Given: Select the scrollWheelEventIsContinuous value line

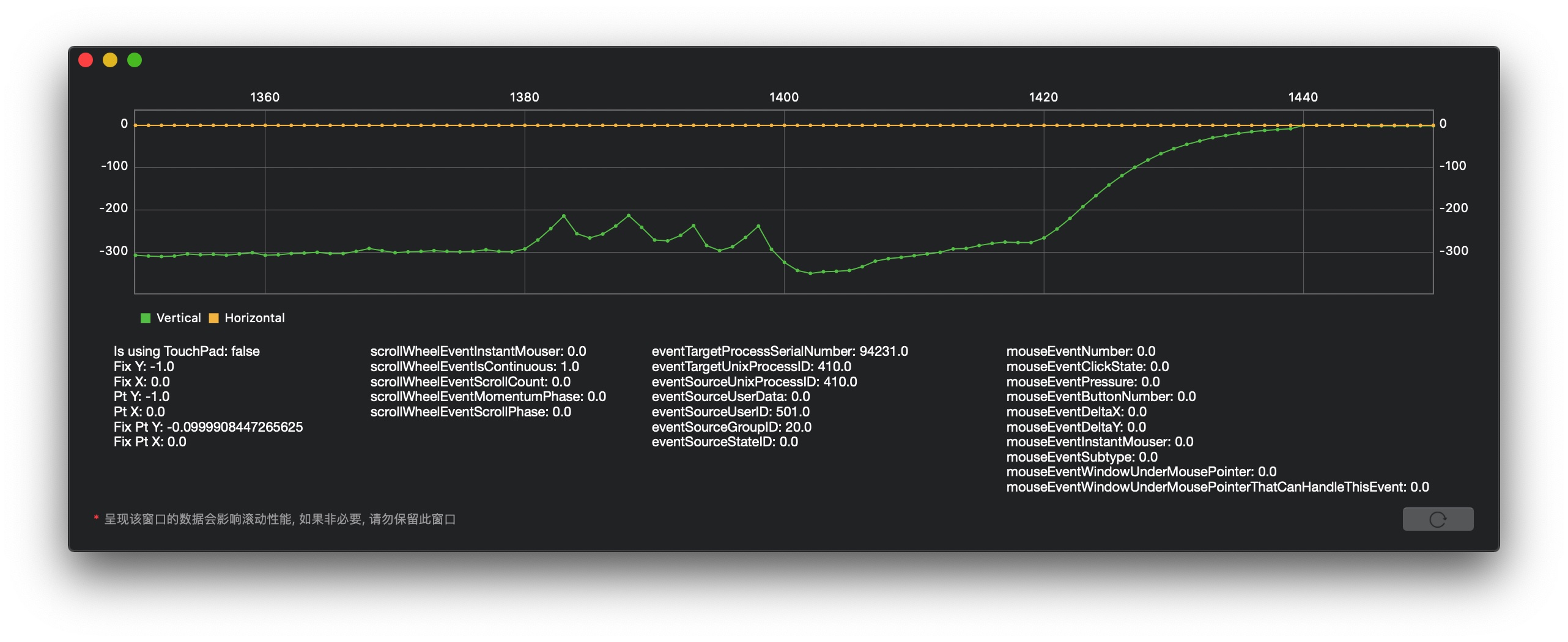Looking at the screenshot, I should pyautogui.click(x=475, y=367).
